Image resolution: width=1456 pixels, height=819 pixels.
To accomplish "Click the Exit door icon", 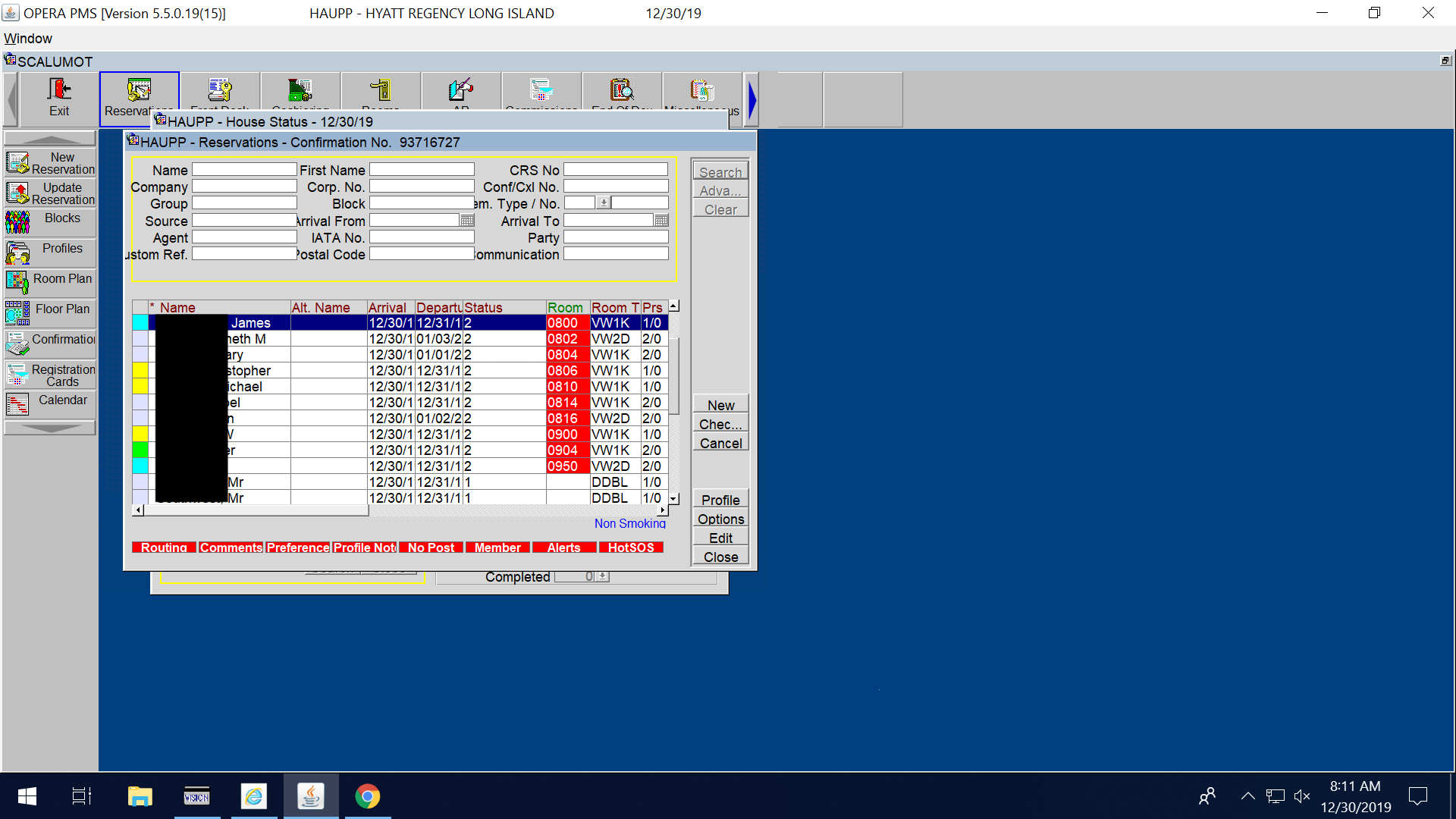I will [59, 90].
